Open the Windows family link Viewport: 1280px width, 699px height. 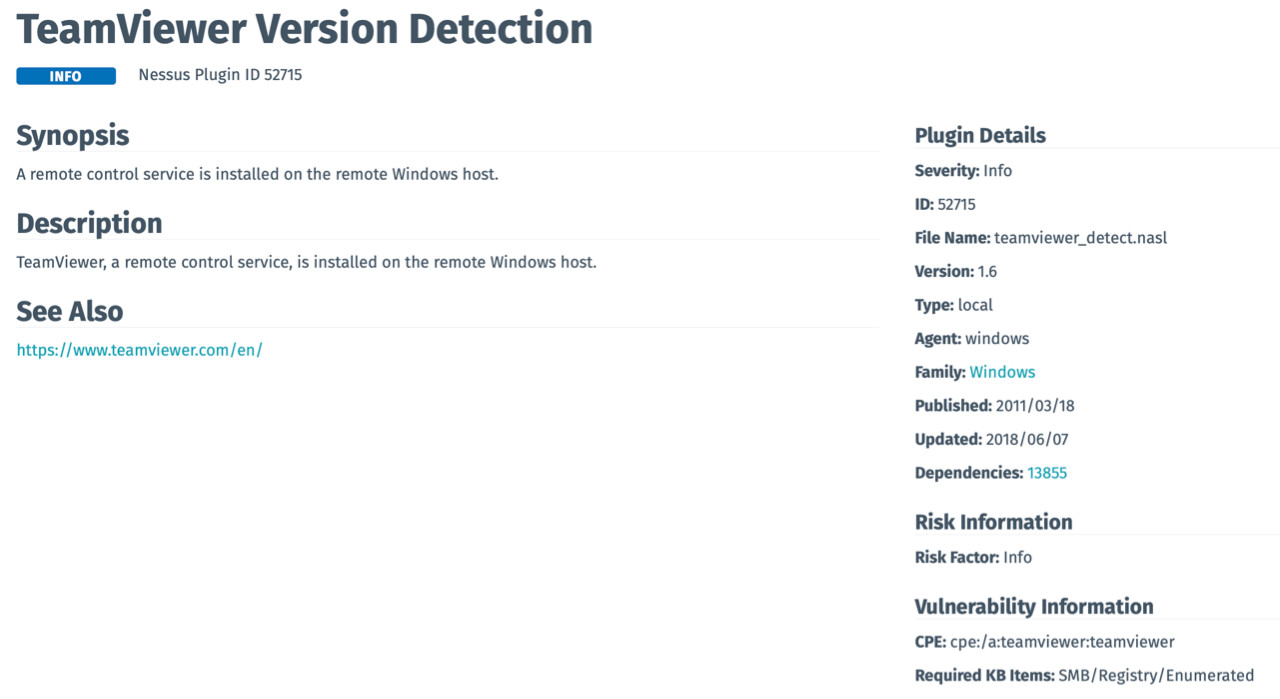[x=1002, y=372]
